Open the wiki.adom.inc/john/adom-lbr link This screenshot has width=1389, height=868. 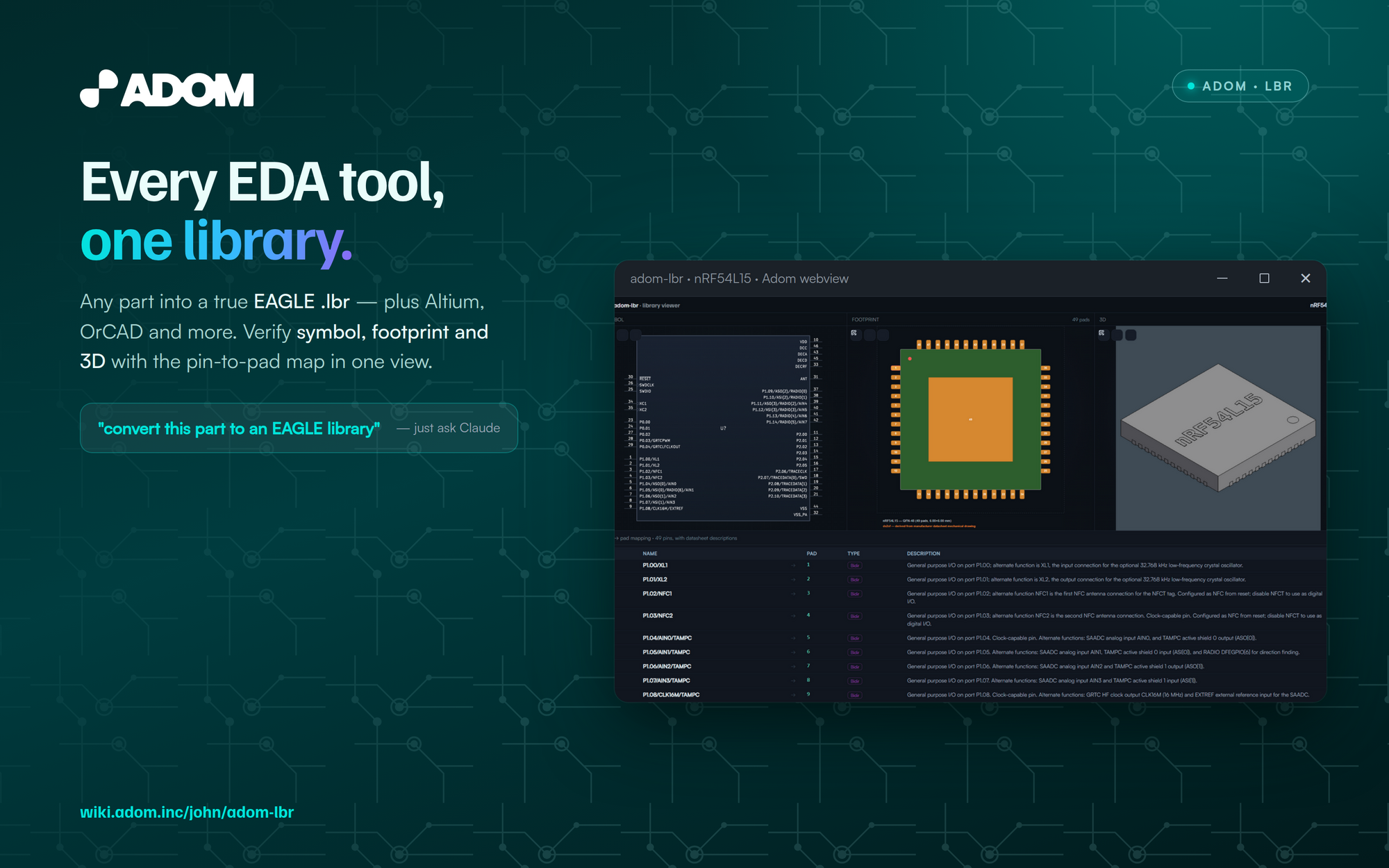click(187, 812)
